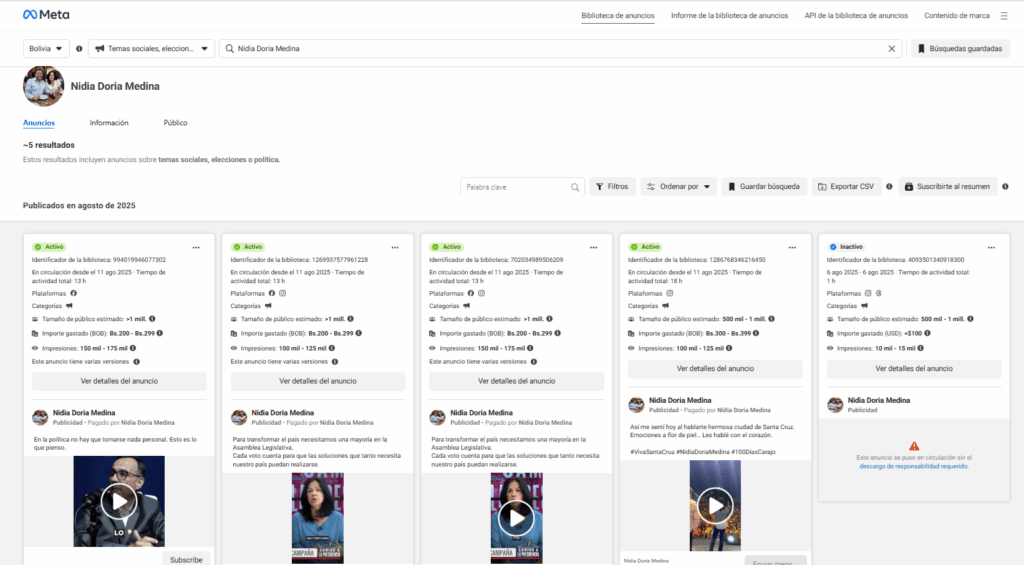Play the video in fourth ad card

[x=714, y=505]
